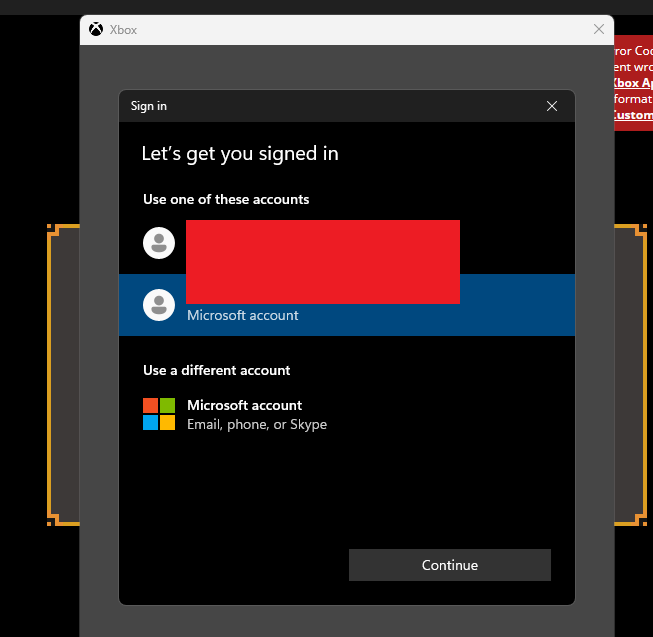Click 'Let's get you signed in' title

pyautogui.click(x=240, y=154)
